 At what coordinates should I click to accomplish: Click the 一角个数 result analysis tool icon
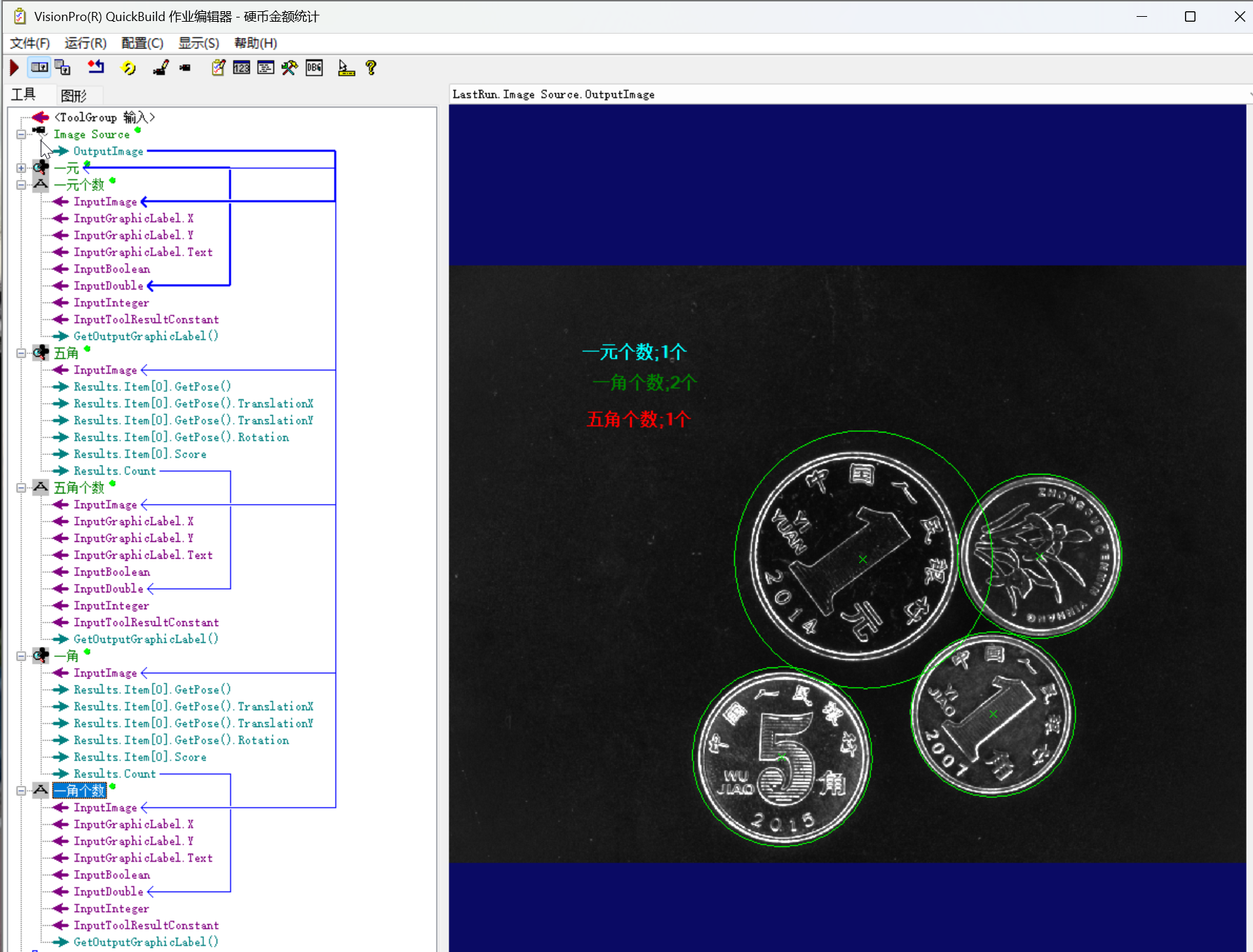pos(41,790)
